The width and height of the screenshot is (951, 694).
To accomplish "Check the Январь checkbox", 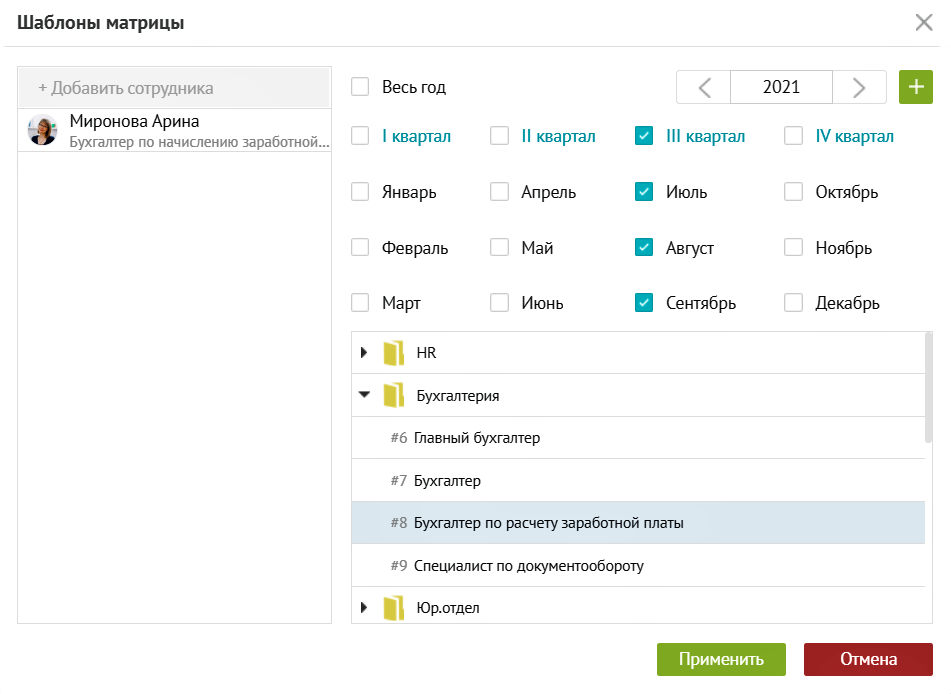I will tap(361, 192).
